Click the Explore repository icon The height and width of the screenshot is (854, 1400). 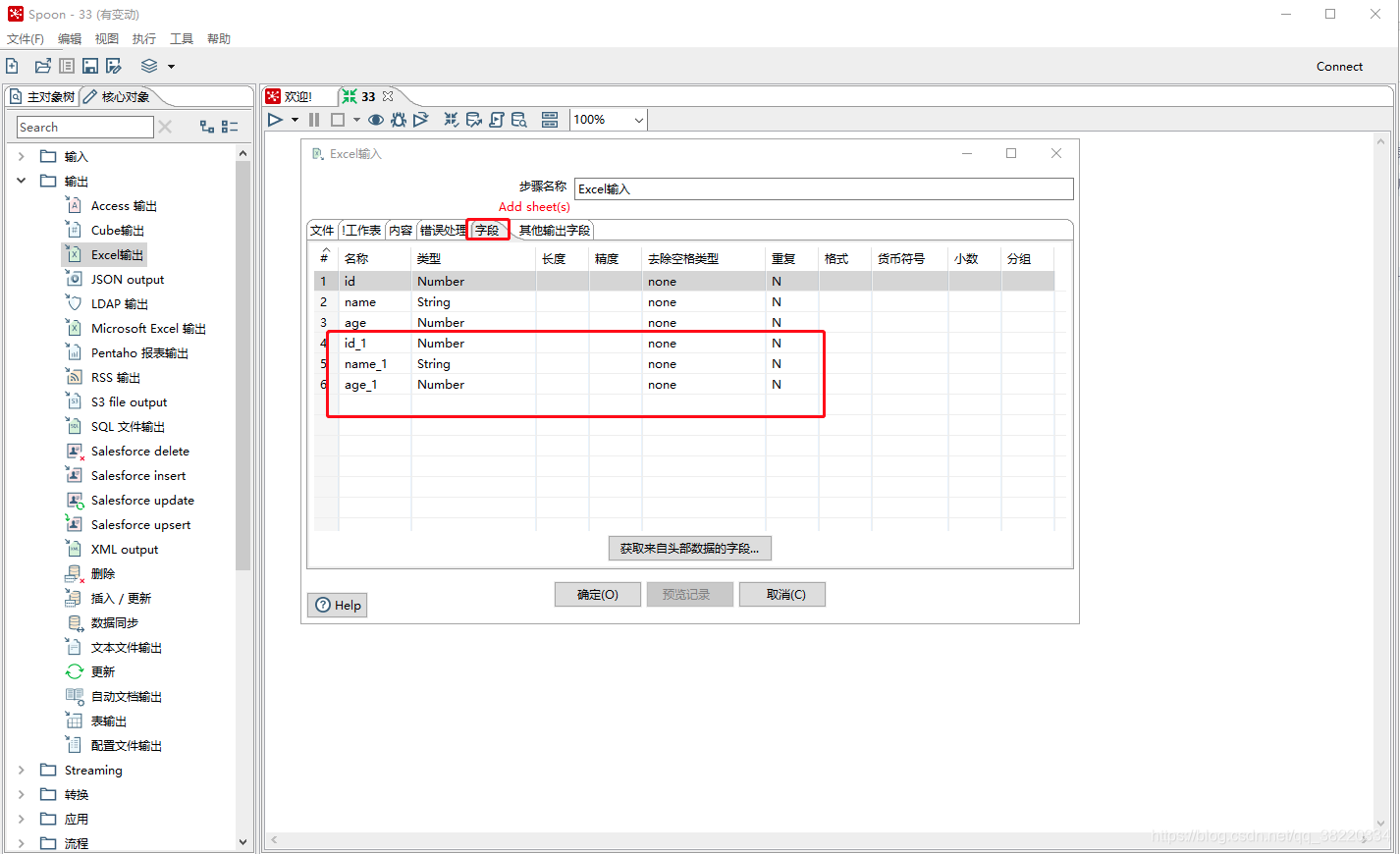[67, 66]
